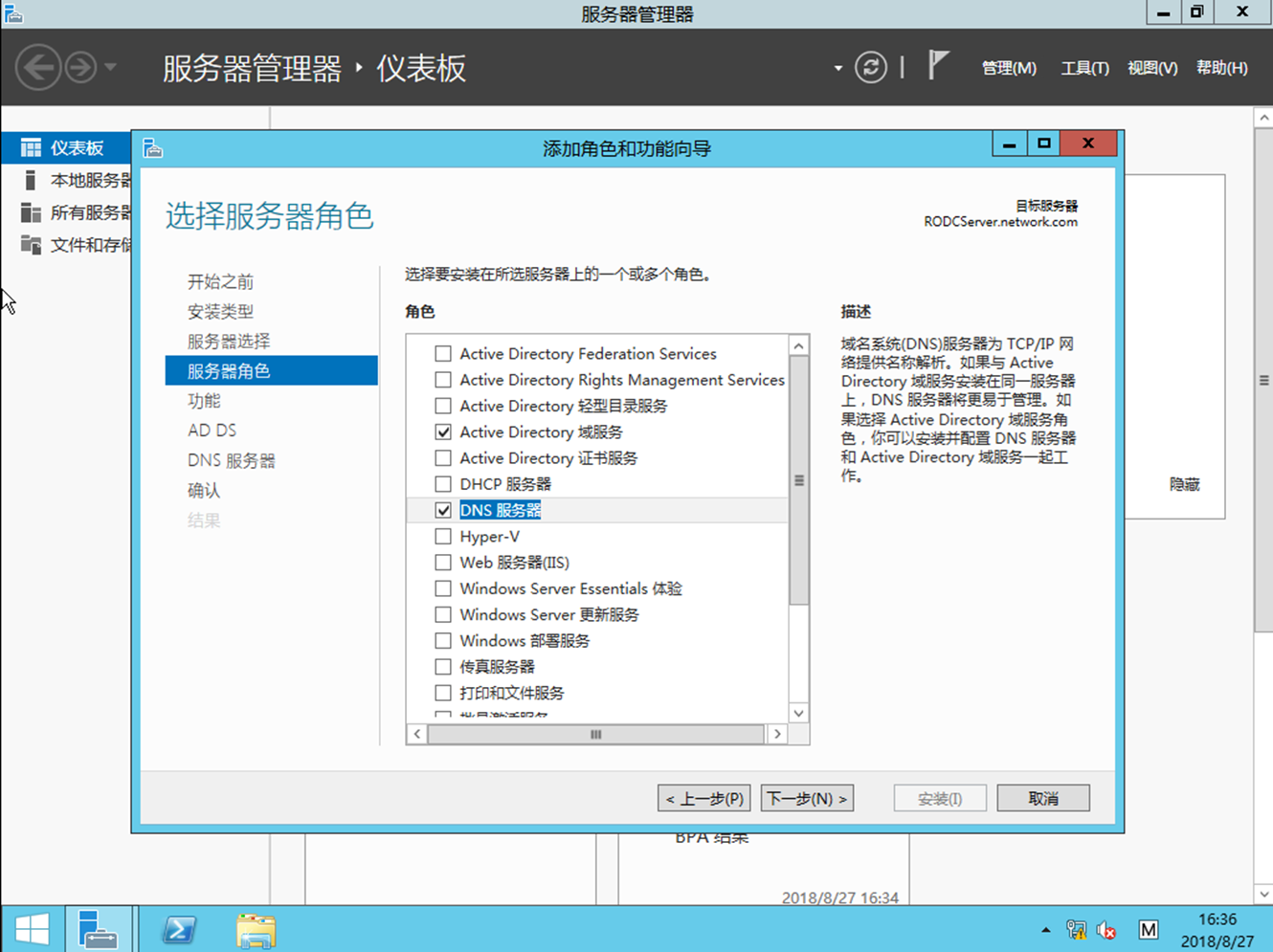This screenshot has width=1273, height=952.
Task: Click the Server Manager main scrollbar down arrow
Action: tap(1263, 895)
